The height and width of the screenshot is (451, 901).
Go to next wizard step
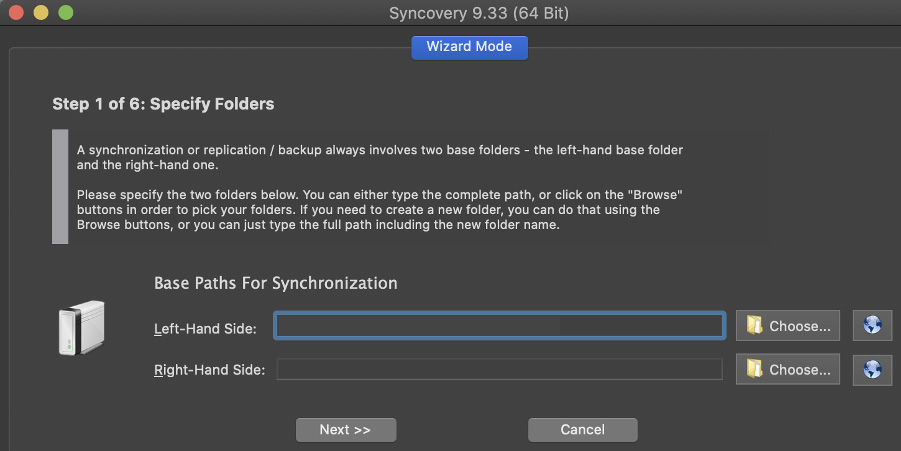346,430
